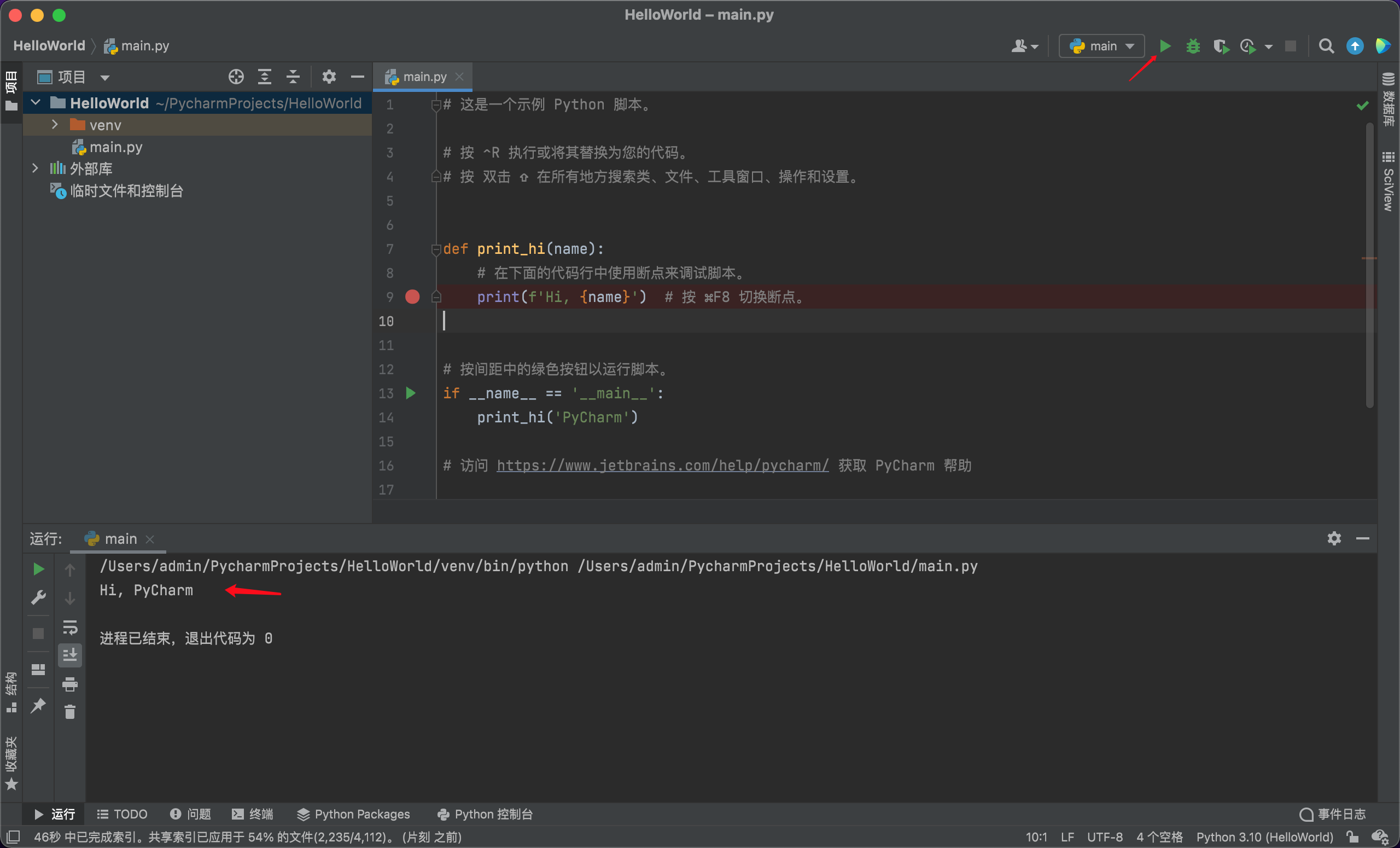1400x848 pixels.
Task: Open the 终端 terminal tab
Action: 252,814
